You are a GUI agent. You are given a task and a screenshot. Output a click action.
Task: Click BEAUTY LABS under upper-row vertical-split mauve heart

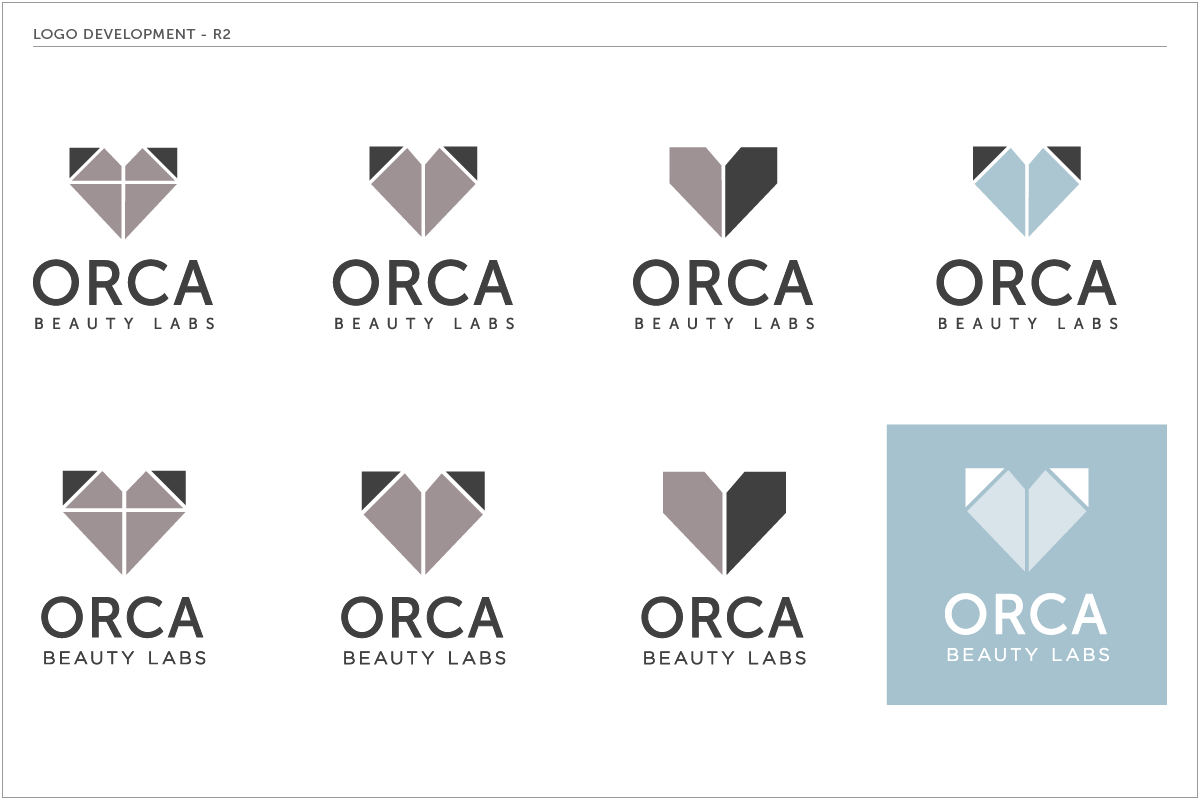(425, 324)
